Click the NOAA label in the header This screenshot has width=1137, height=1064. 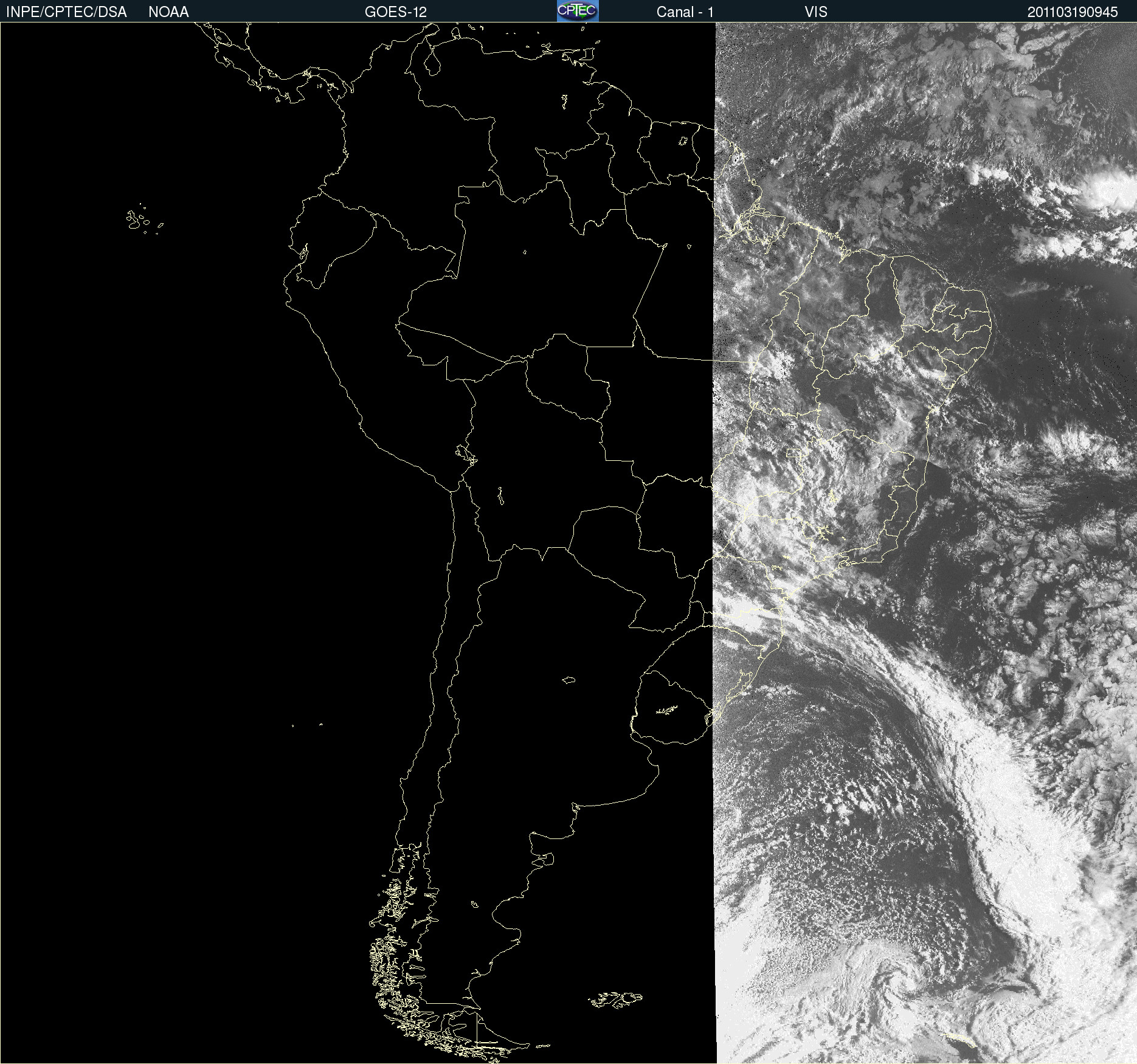tap(168, 12)
